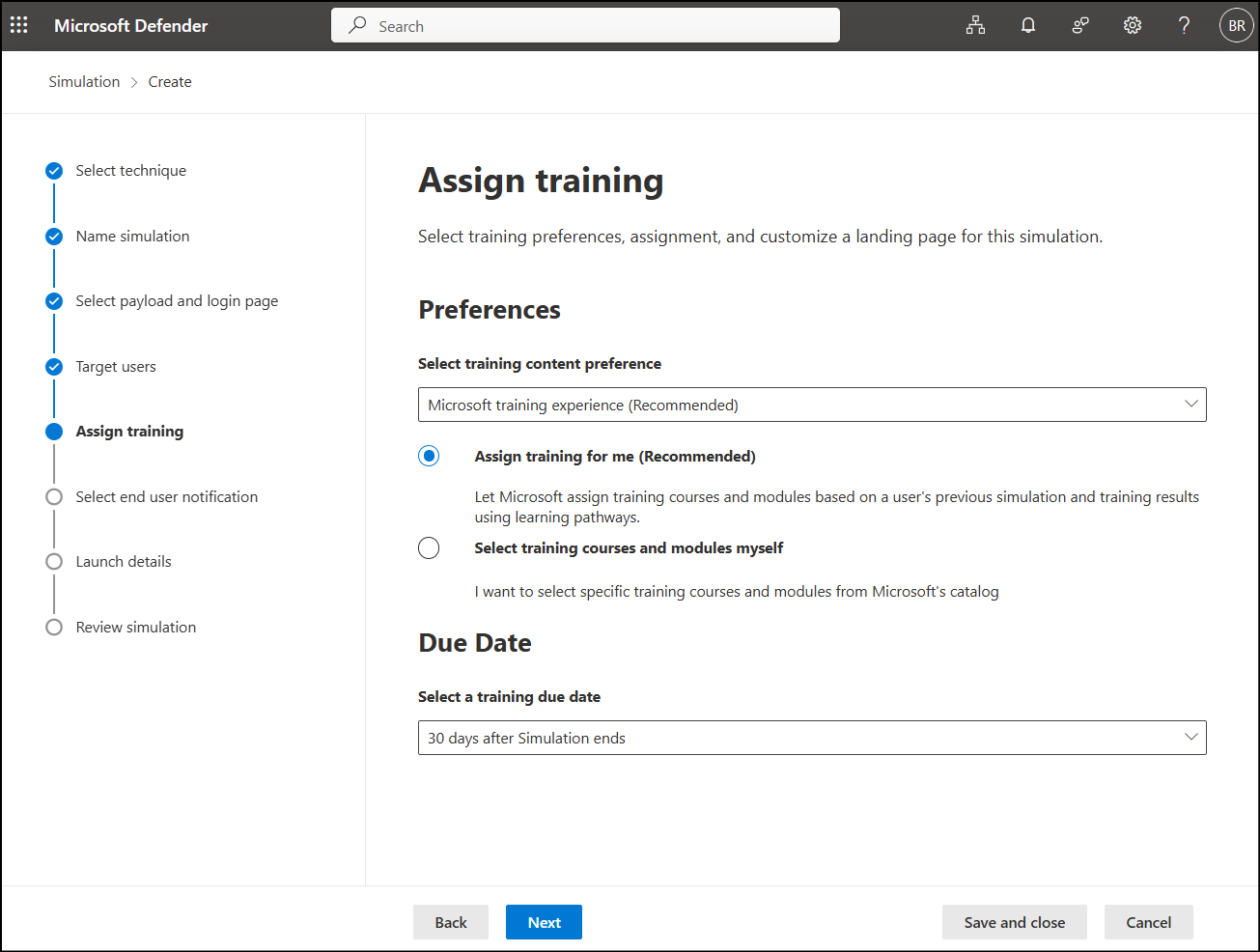The width and height of the screenshot is (1260, 952).
Task: Open the 'Simulation' breadcrumb link
Action: [84, 81]
